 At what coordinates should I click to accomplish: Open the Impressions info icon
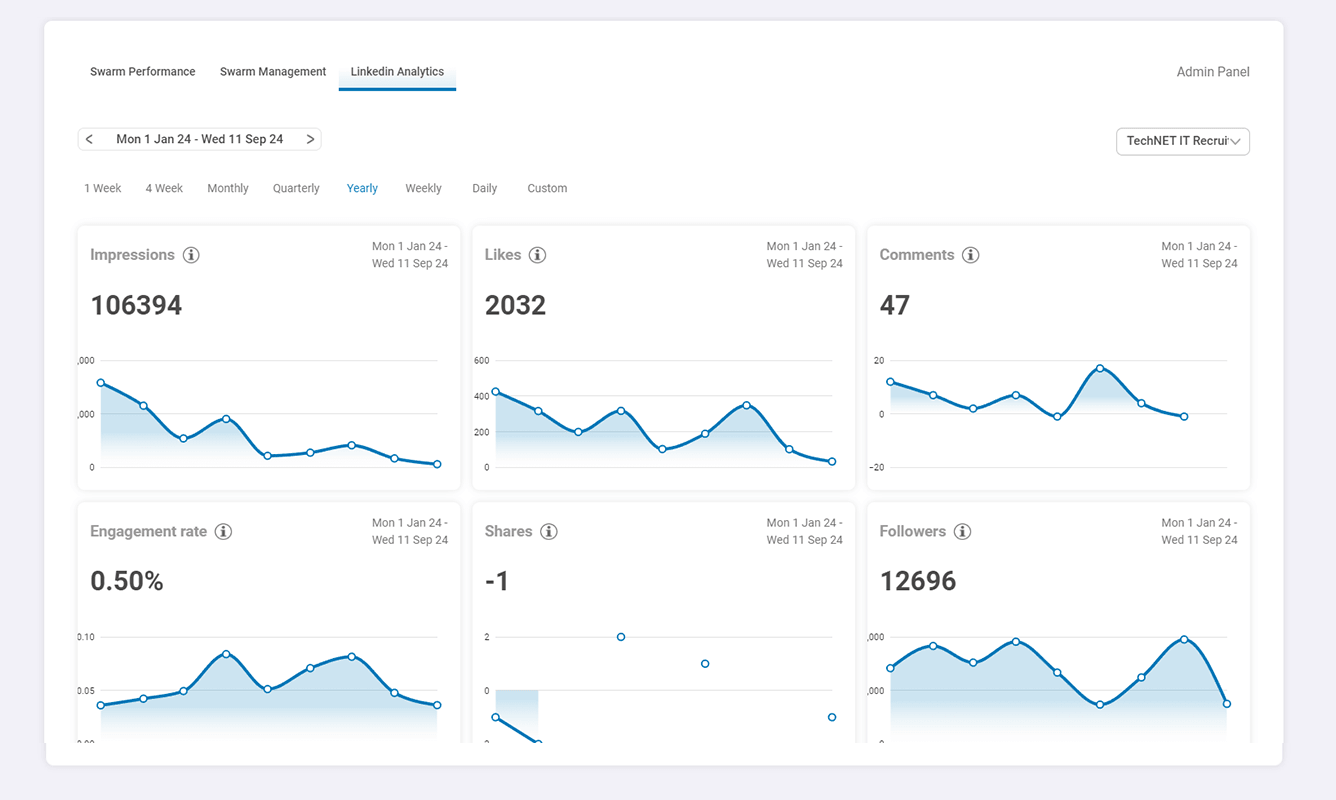tap(191, 255)
